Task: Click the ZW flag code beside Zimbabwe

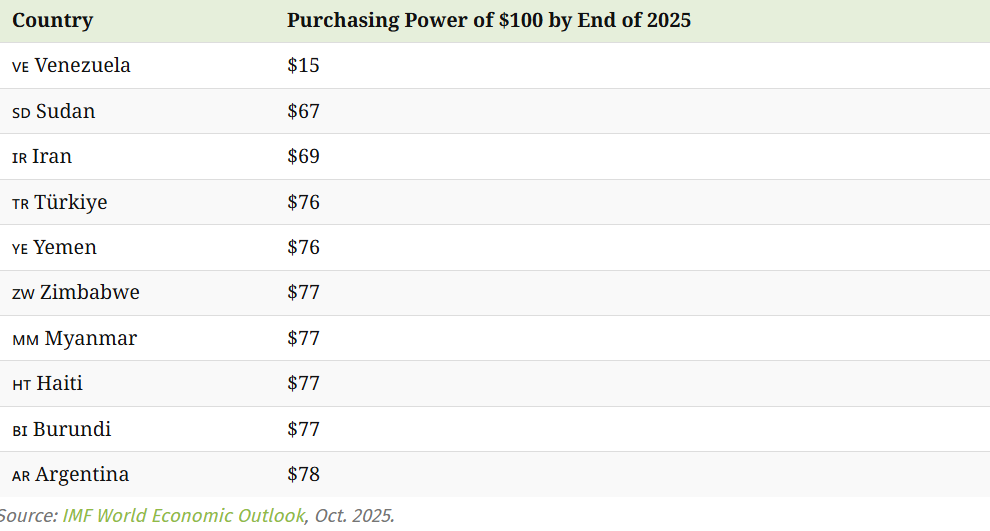Action: click(x=23, y=294)
